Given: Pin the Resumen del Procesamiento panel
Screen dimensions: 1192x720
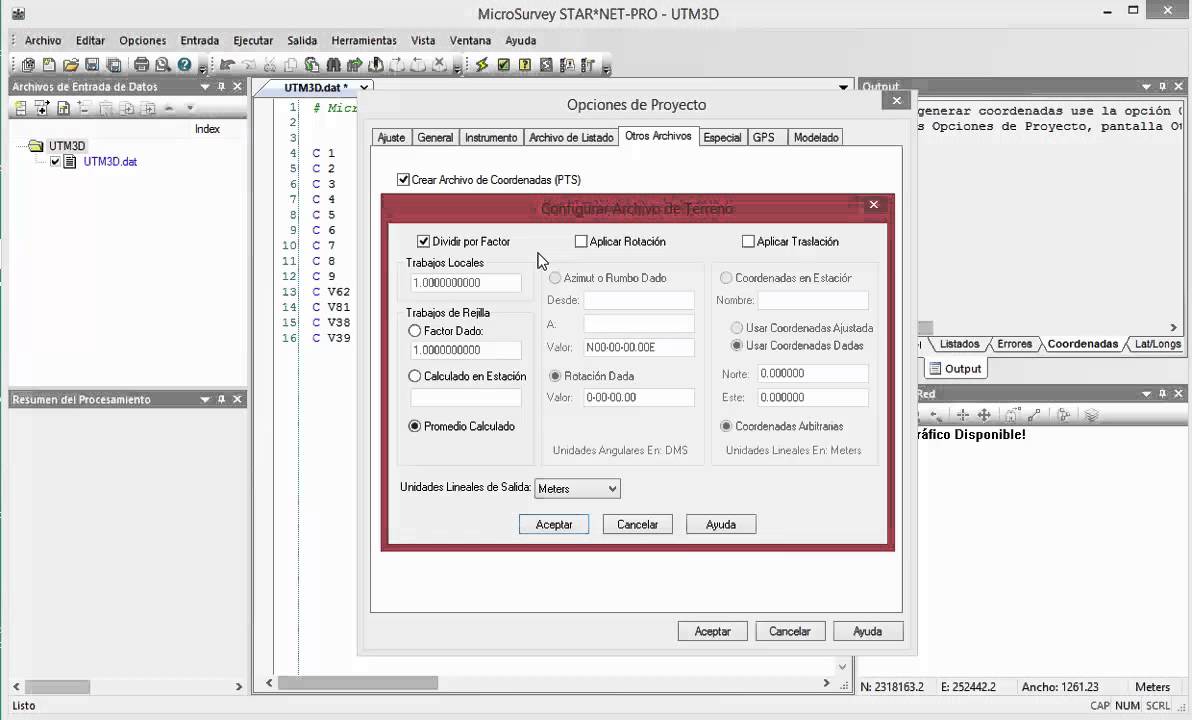Looking at the screenshot, I should [221, 399].
